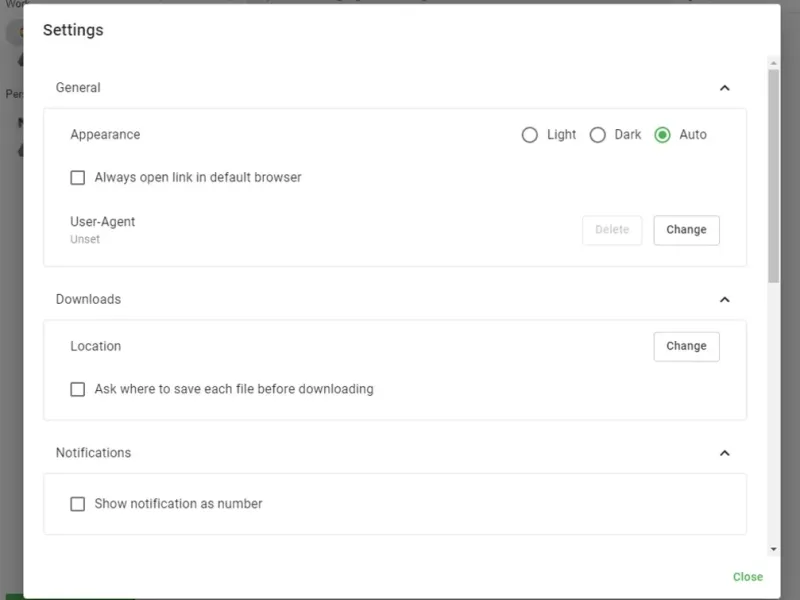Choose the Auto appearance radio option

pos(662,135)
